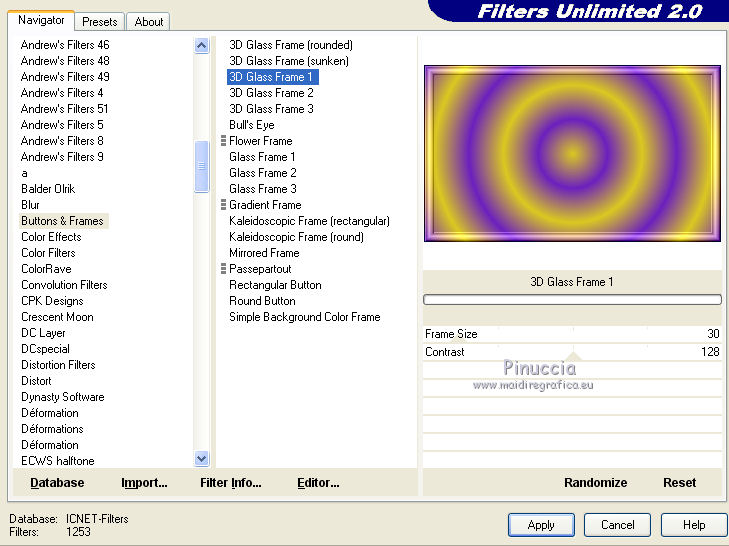The height and width of the screenshot is (546, 729).
Task: Click the category list scrollbar thumb
Action: (x=201, y=166)
